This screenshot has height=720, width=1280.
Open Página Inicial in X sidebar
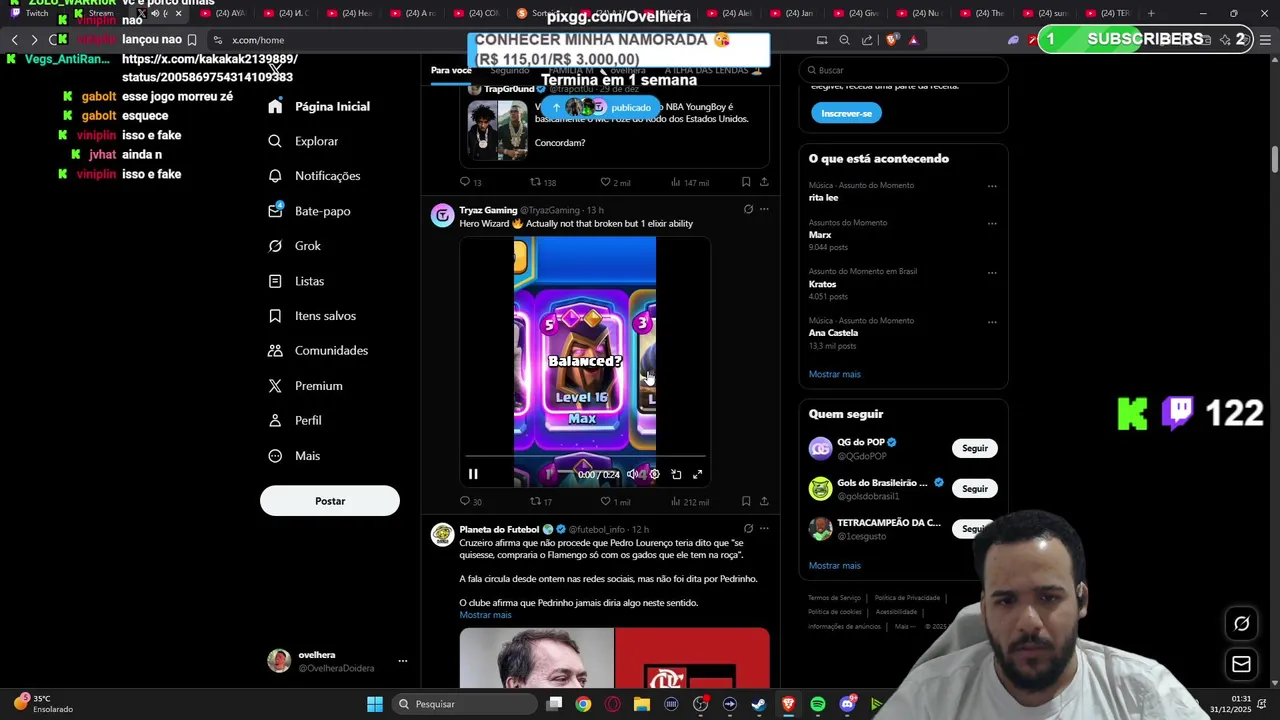tap(320, 106)
